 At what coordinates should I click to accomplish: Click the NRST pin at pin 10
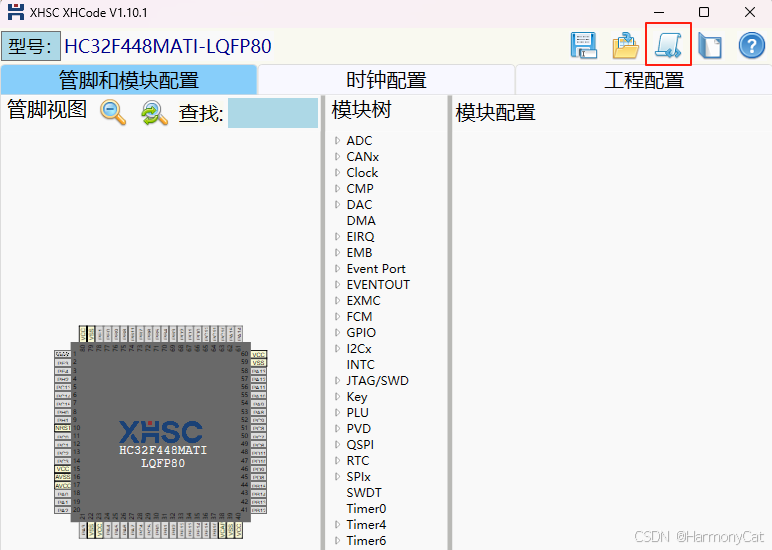tap(63, 428)
